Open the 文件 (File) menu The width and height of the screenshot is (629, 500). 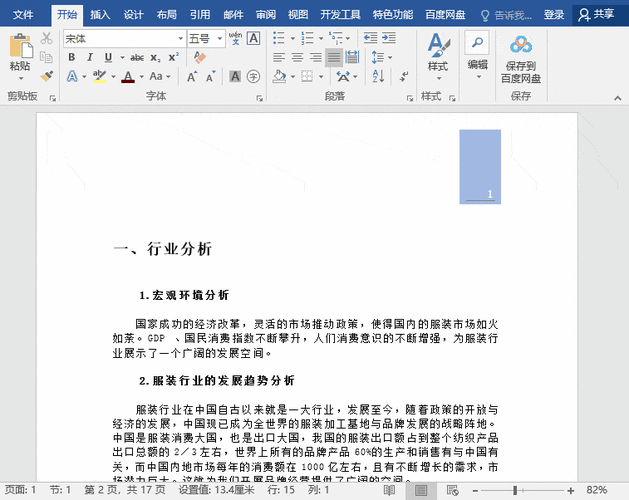(x=23, y=15)
